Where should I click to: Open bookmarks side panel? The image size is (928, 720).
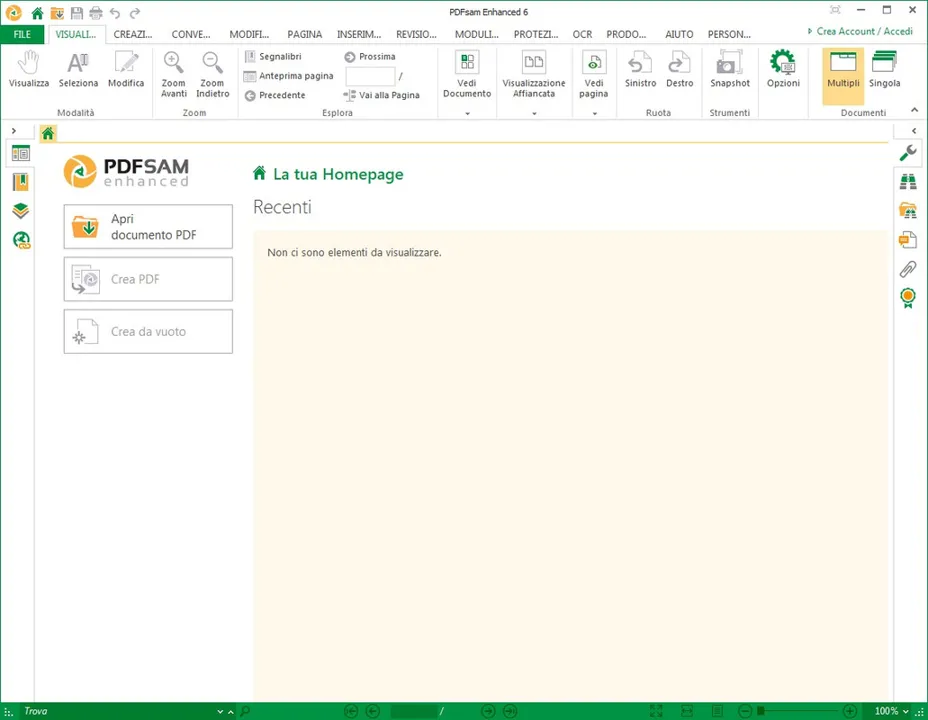coord(21,182)
